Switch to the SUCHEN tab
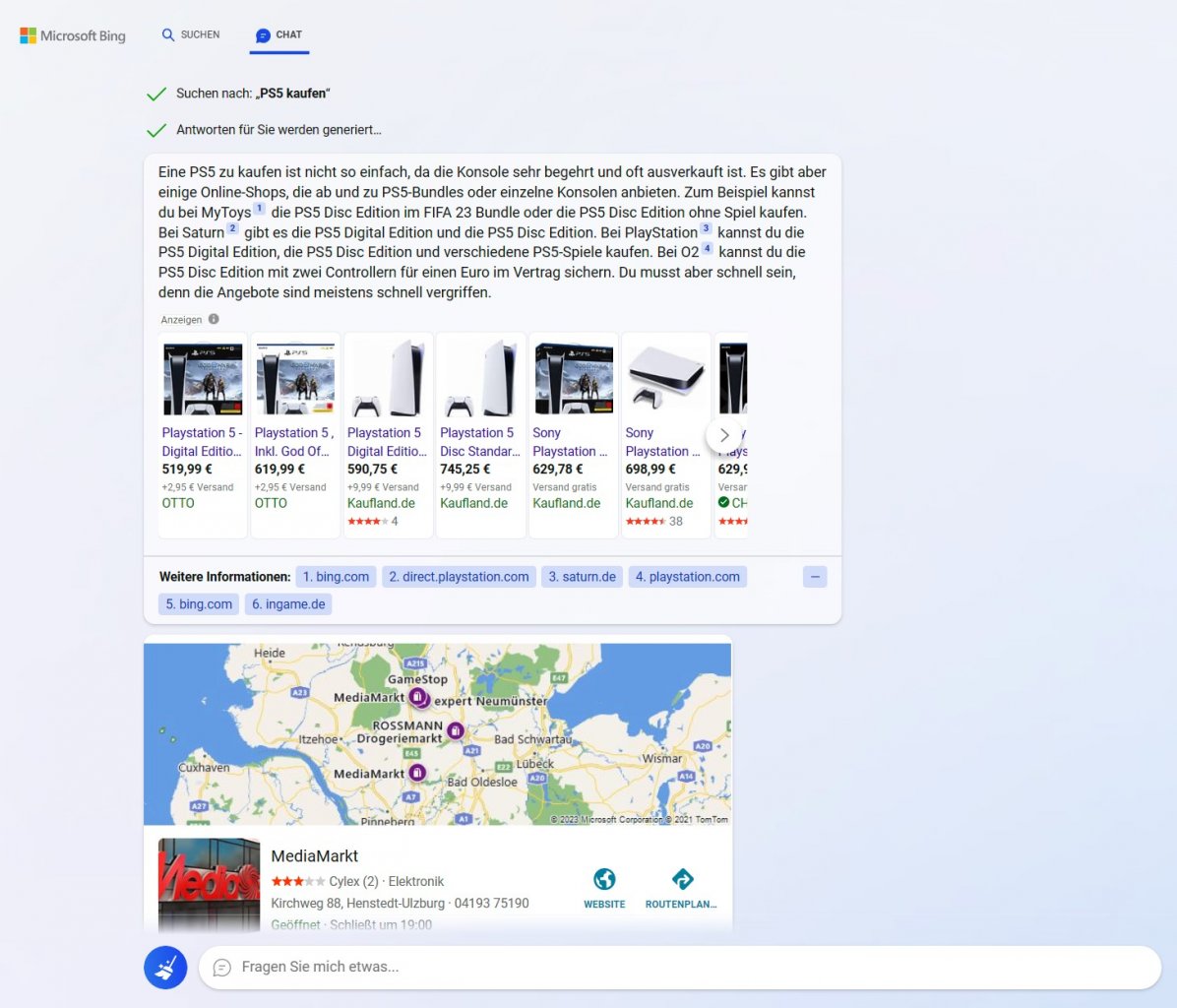Viewport: 1177px width, 1008px height. (x=191, y=34)
